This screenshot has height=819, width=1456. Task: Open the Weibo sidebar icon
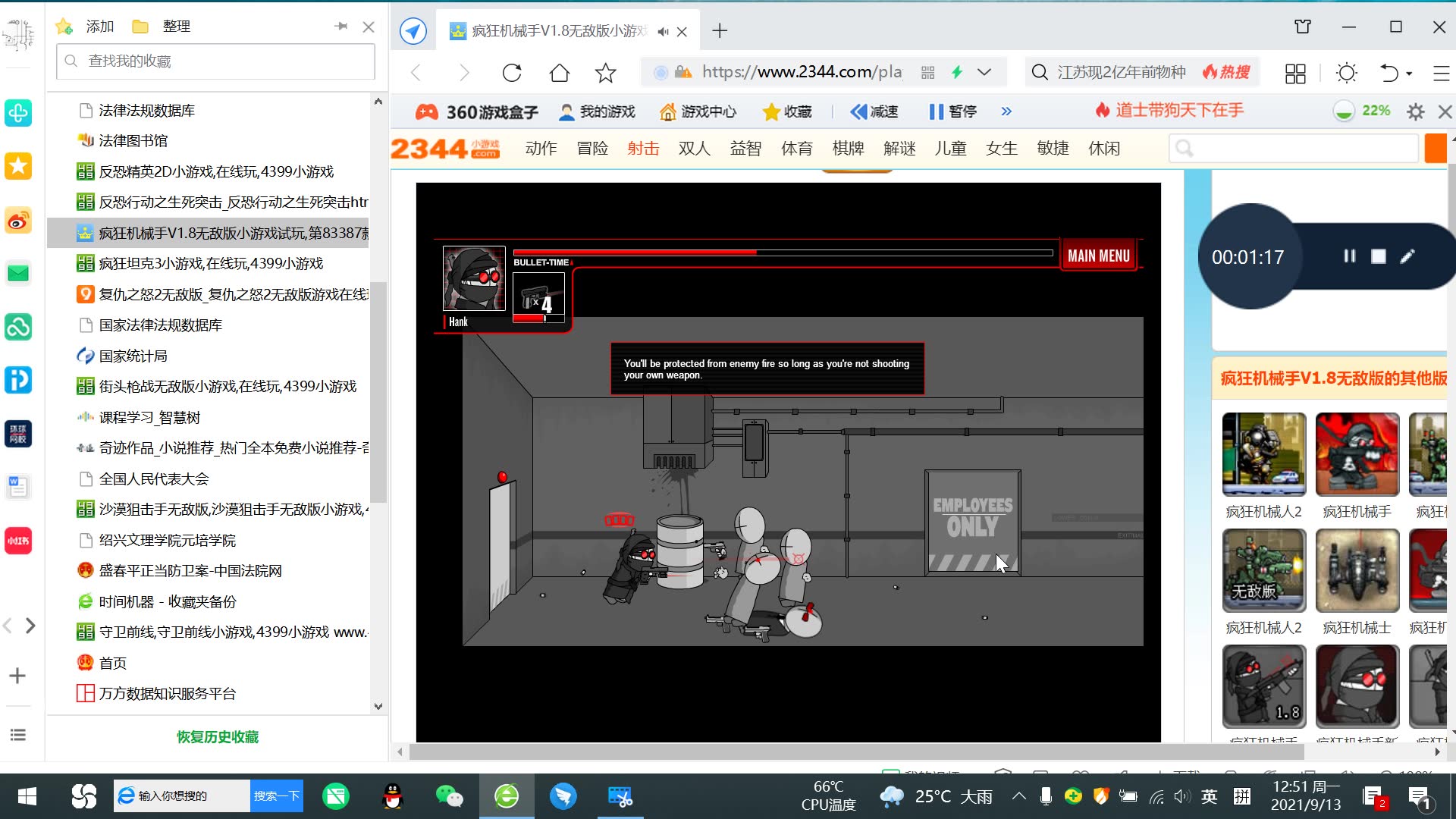click(x=18, y=221)
